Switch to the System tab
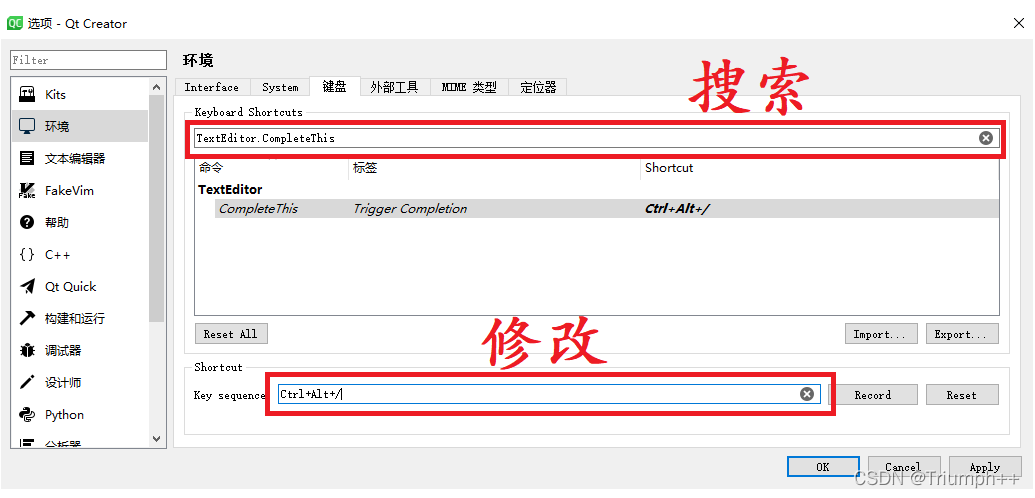Viewport: 1035px width, 498px height. pos(280,87)
